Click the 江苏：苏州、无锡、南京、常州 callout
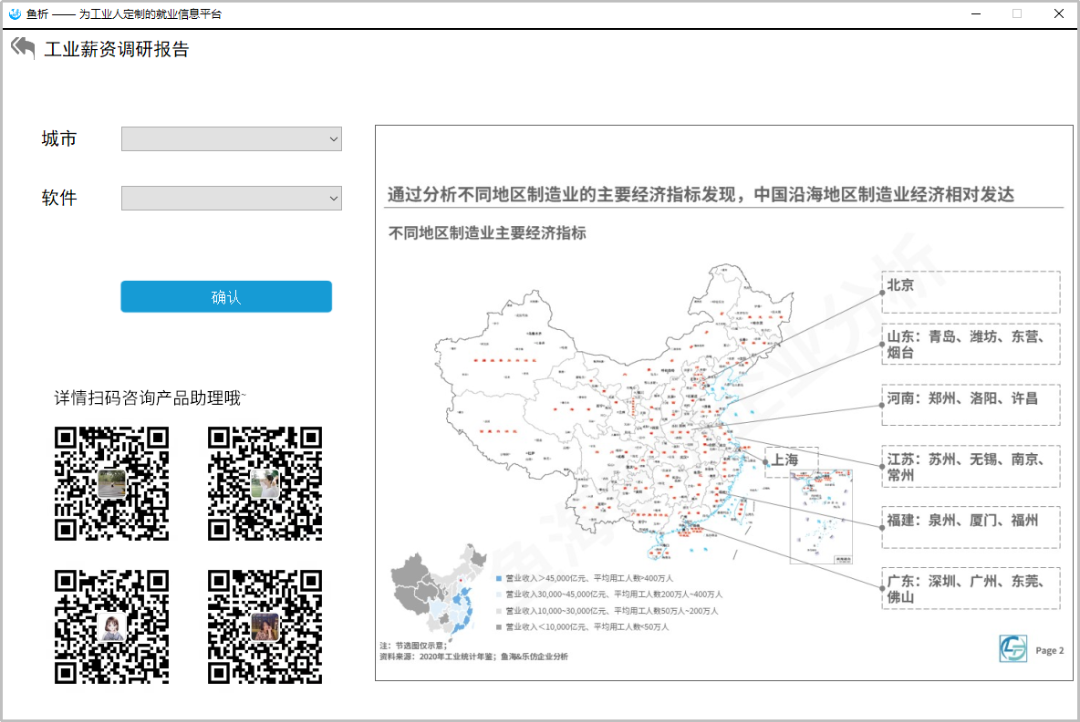Viewport: 1080px width, 722px height. click(970, 466)
